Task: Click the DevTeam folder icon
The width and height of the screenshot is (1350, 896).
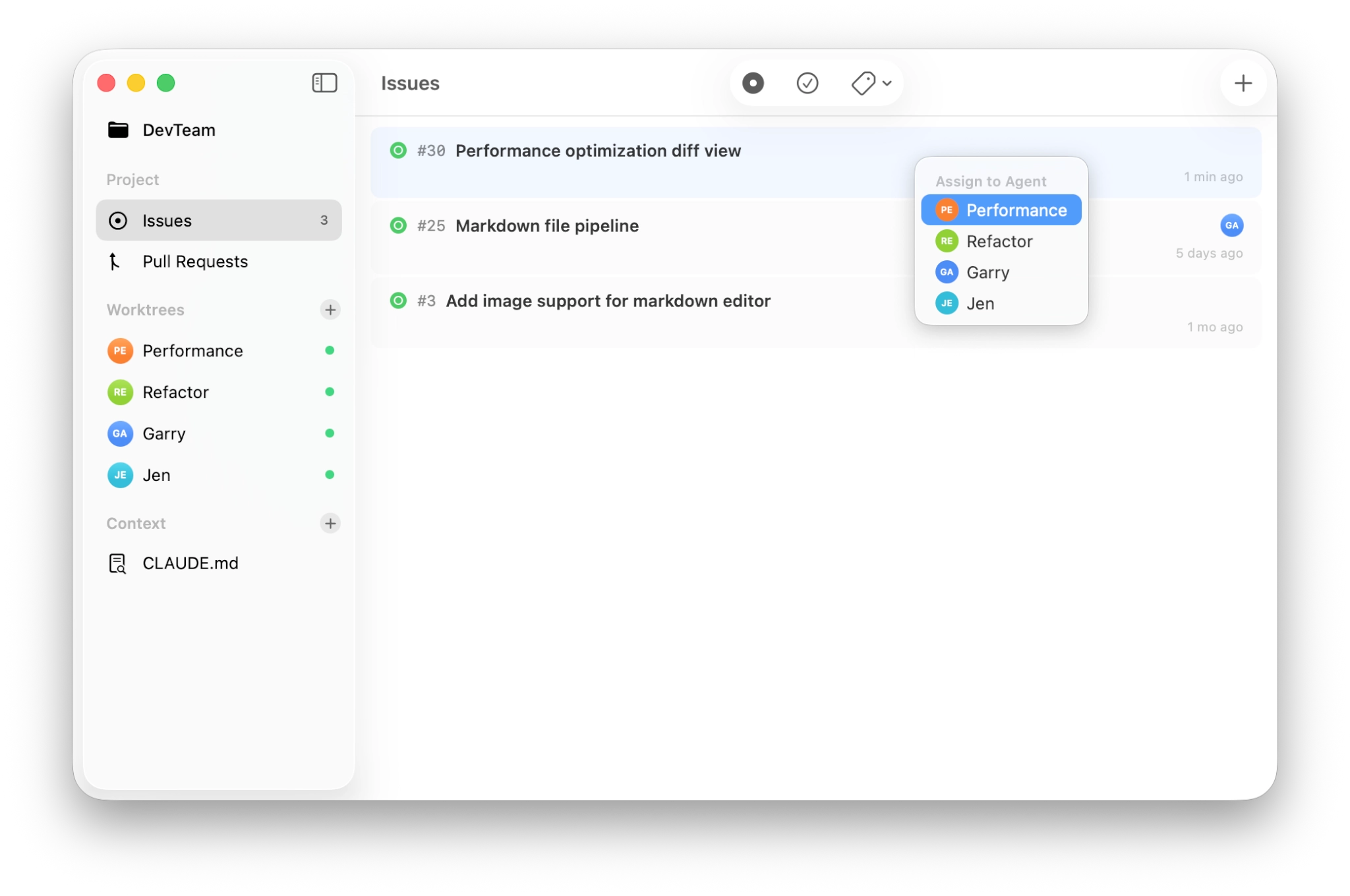Action: (x=119, y=129)
